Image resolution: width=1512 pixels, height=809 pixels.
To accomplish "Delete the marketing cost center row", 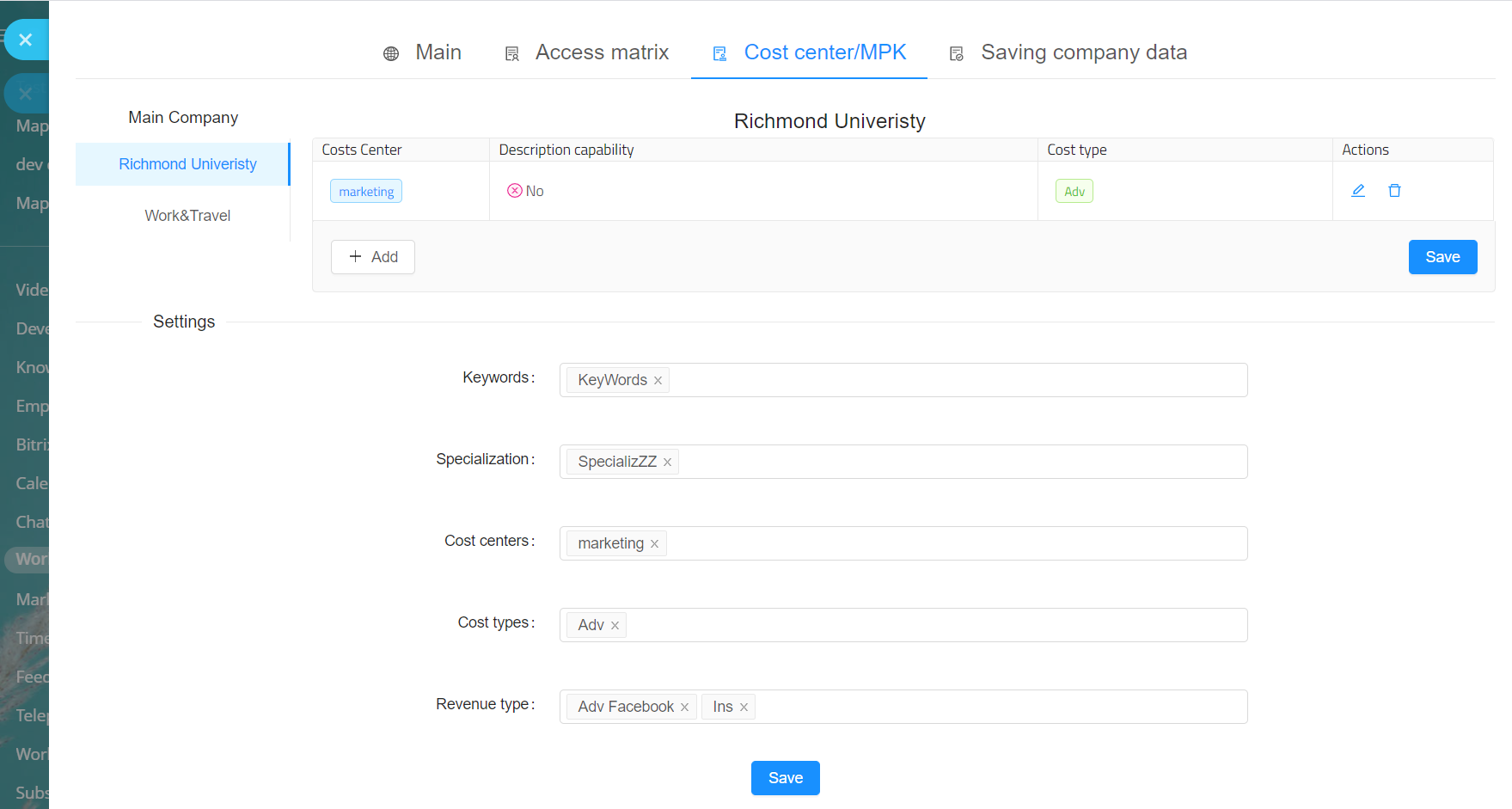I will pyautogui.click(x=1394, y=191).
